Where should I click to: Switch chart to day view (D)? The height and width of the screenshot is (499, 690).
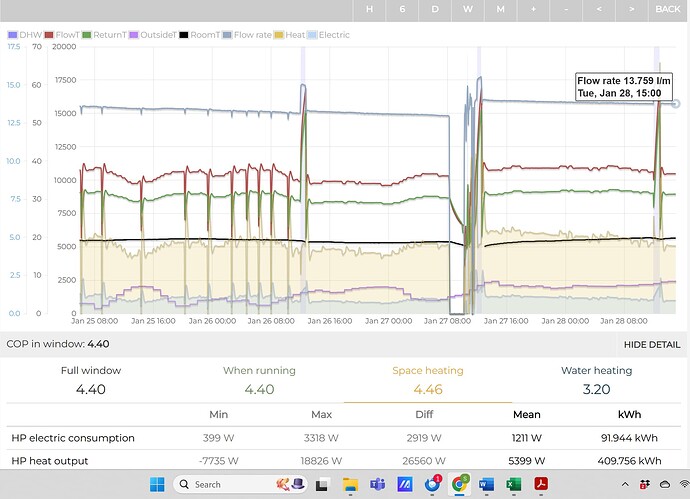click(x=435, y=10)
